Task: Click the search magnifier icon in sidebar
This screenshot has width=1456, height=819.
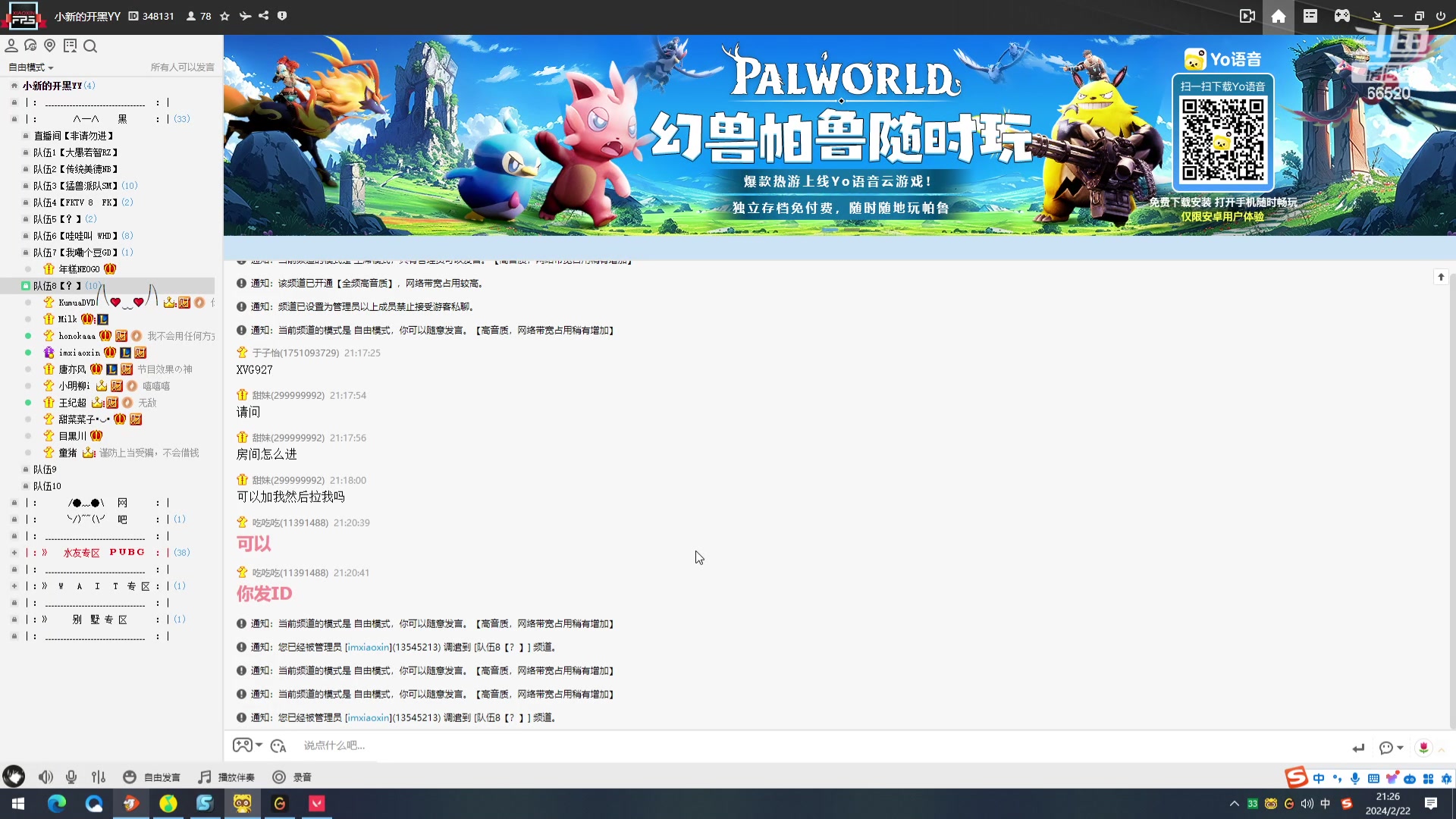Action: tap(90, 46)
